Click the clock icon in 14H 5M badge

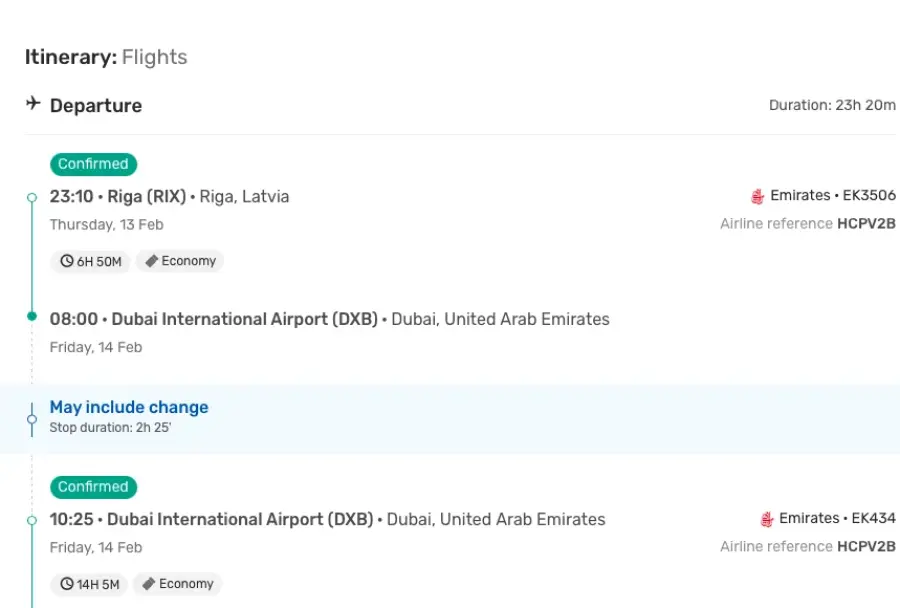[67, 584]
